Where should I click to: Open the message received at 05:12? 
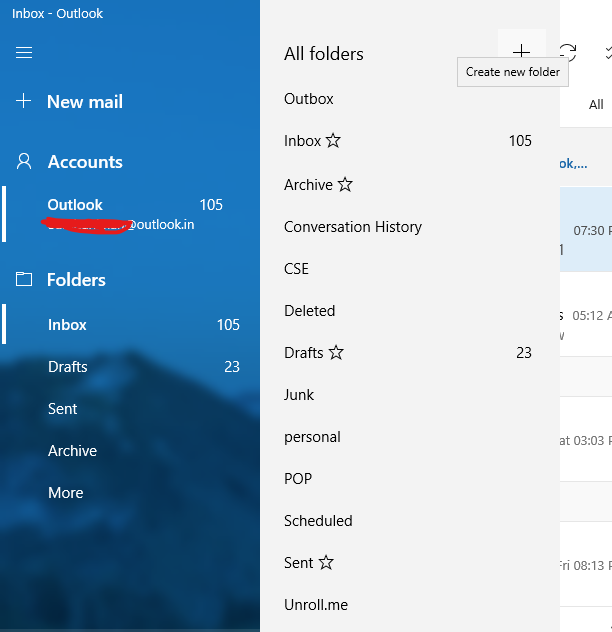tap(586, 314)
